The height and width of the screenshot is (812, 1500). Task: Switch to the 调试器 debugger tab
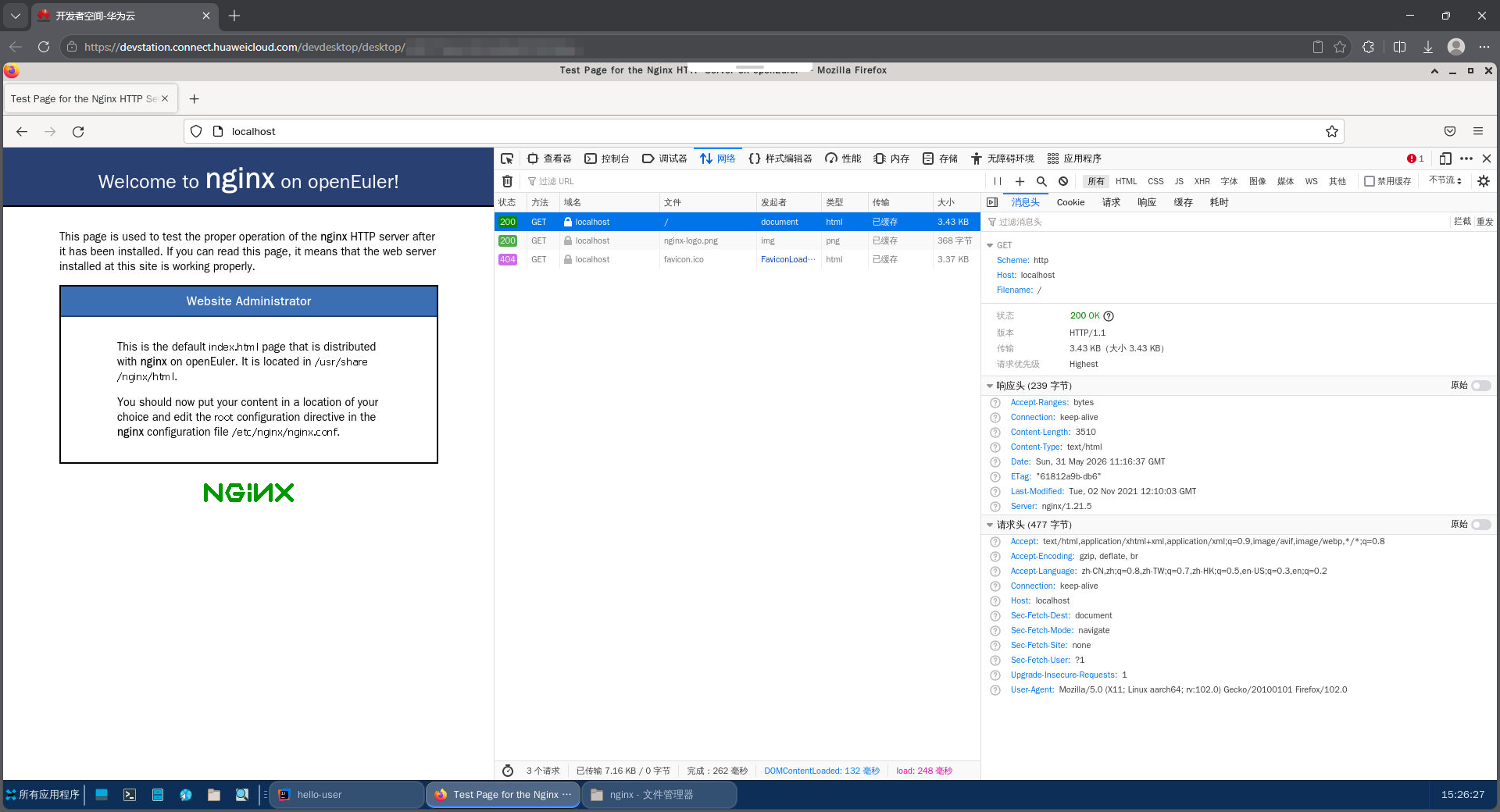[665, 158]
